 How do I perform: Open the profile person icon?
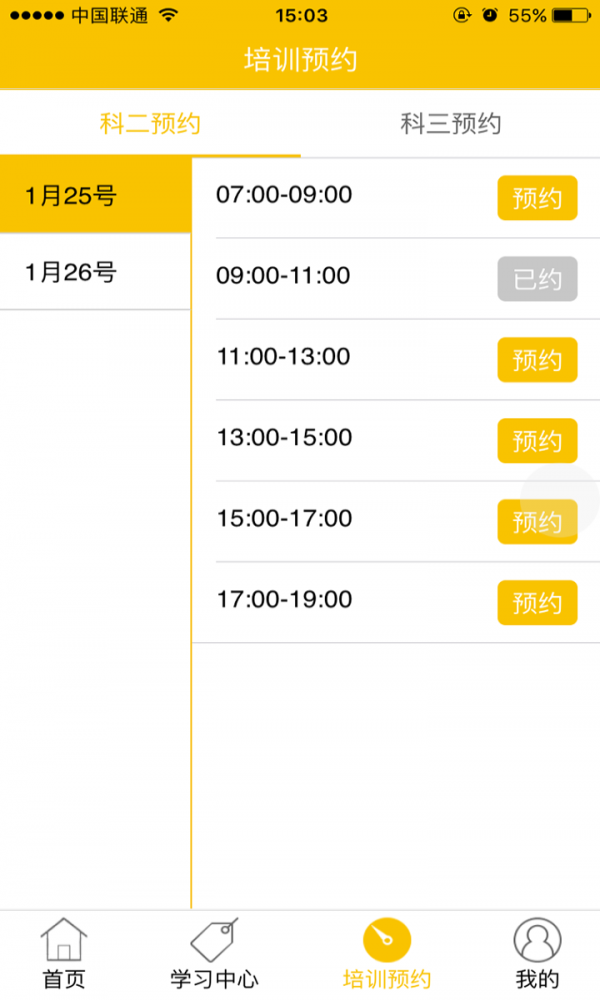click(x=537, y=940)
